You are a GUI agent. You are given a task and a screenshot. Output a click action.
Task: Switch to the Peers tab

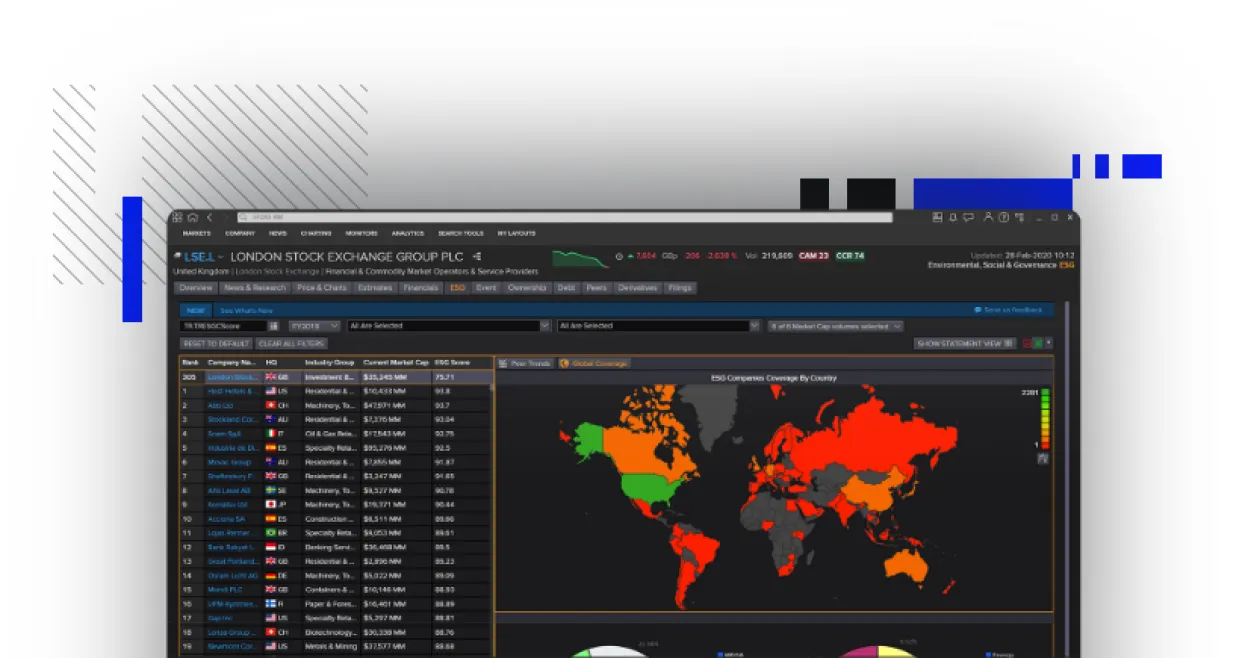coord(597,288)
